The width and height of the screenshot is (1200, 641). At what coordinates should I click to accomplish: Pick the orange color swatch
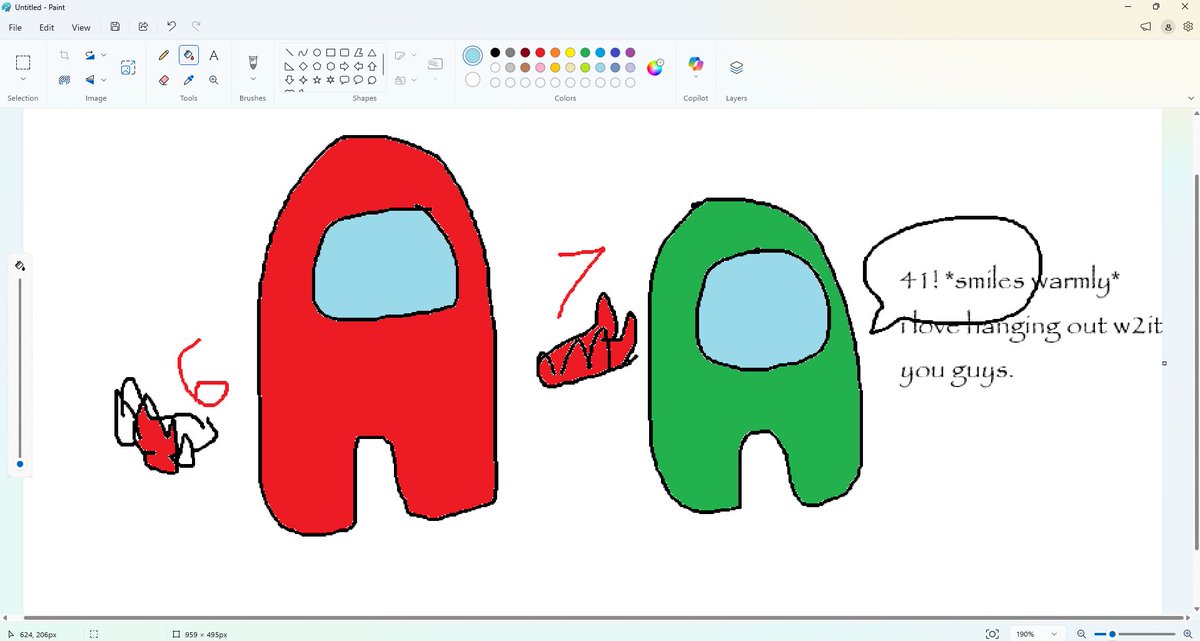click(555, 53)
